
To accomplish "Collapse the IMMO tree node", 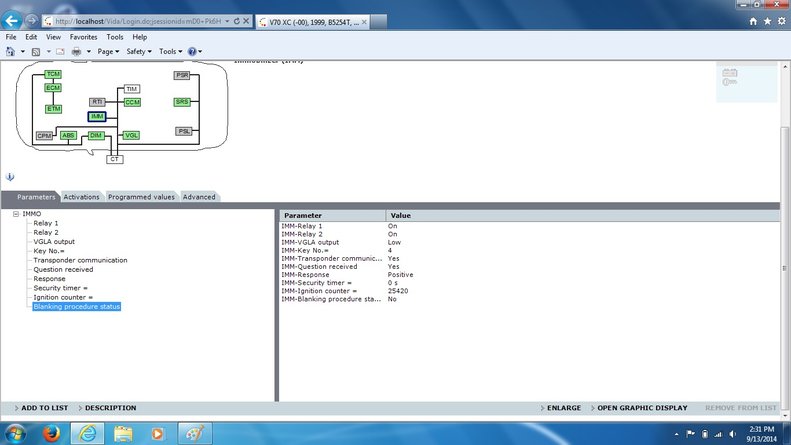I will pos(16,214).
